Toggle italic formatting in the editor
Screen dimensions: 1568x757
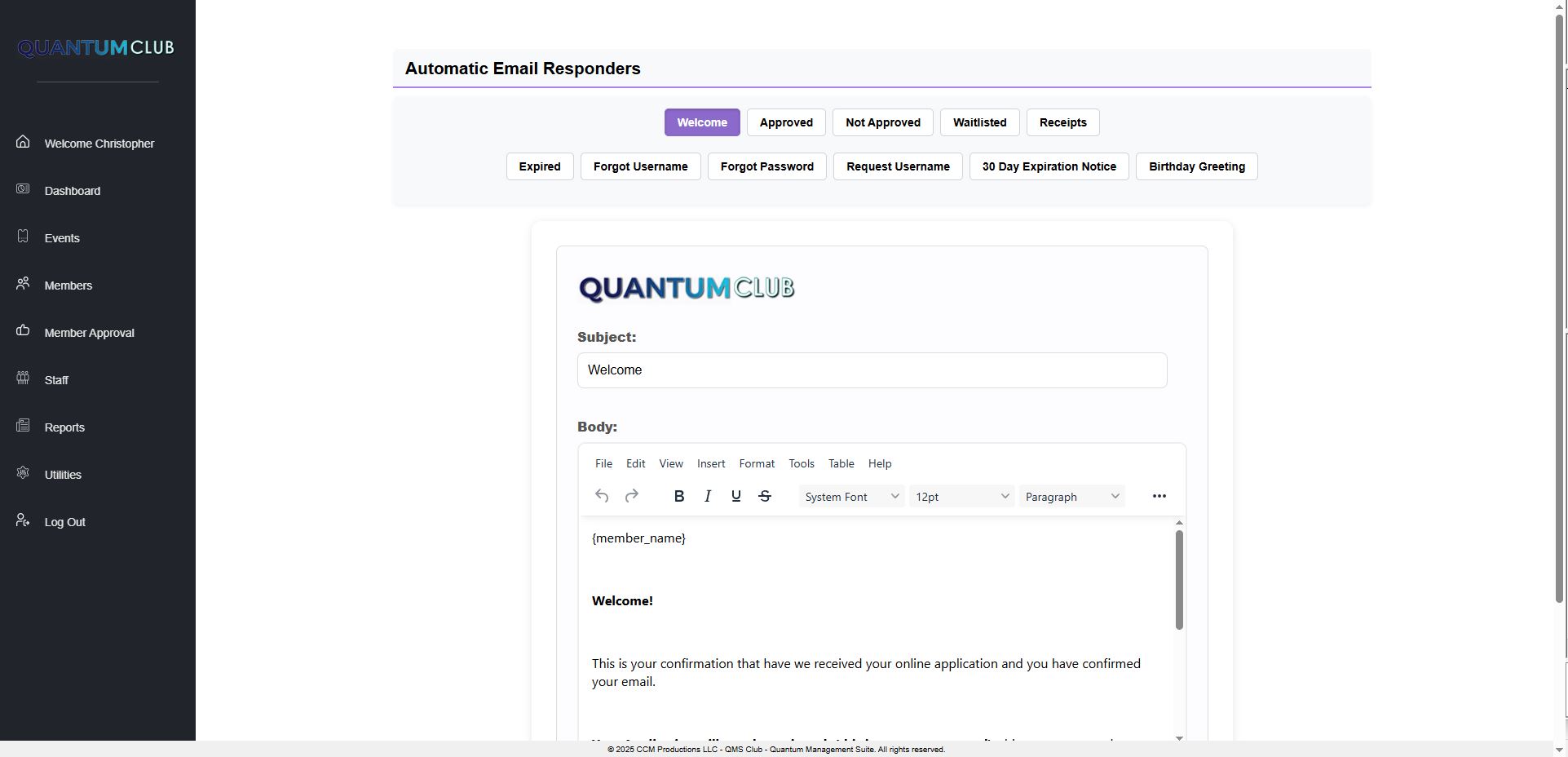click(707, 495)
